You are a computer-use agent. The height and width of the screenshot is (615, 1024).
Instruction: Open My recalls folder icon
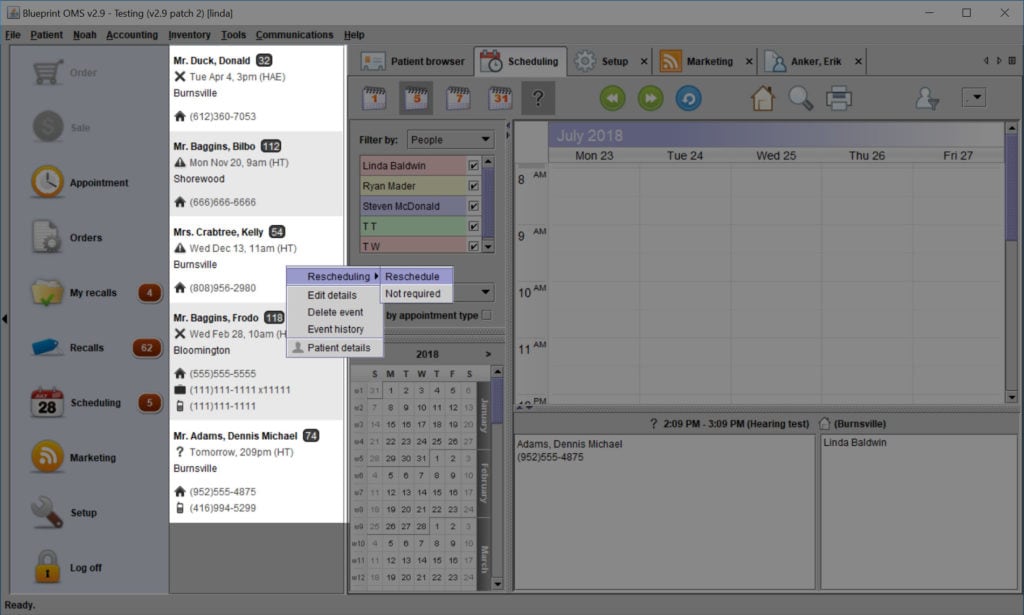[x=48, y=292]
